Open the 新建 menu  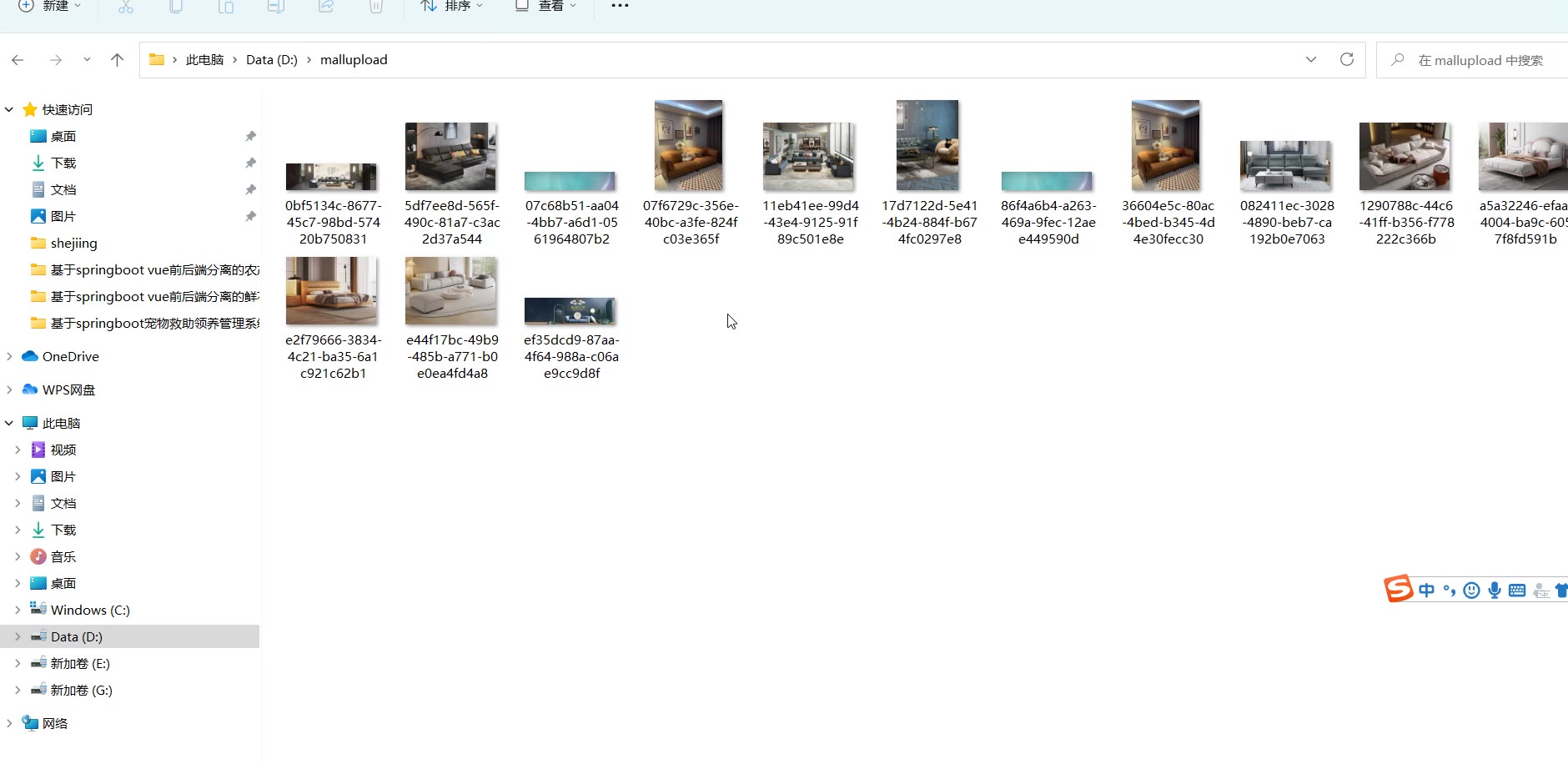[50, 7]
